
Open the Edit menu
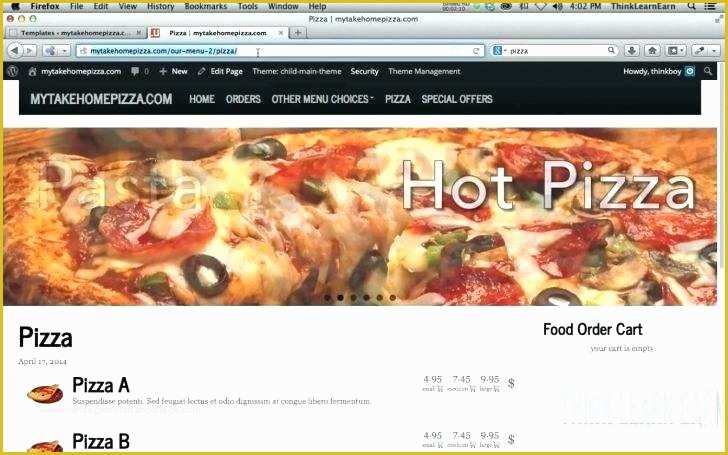[x=100, y=6]
